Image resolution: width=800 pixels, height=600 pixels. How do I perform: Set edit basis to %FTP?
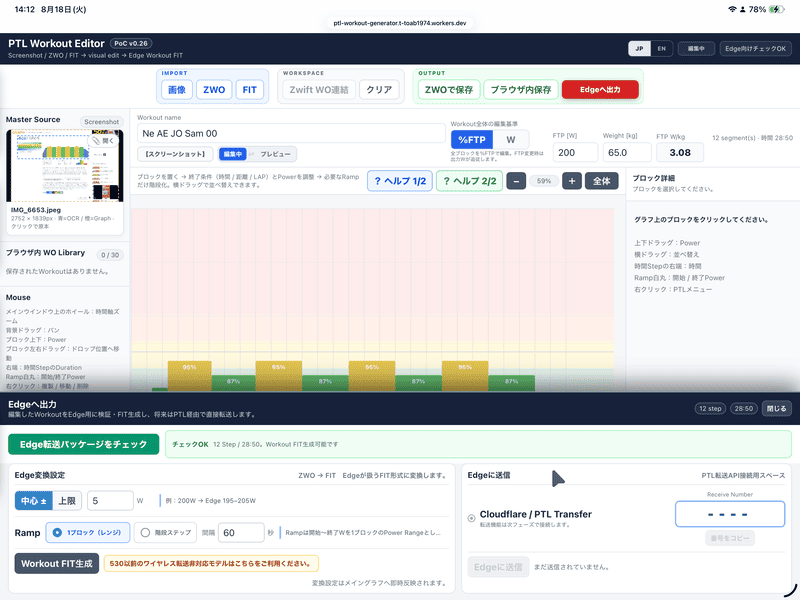click(472, 140)
